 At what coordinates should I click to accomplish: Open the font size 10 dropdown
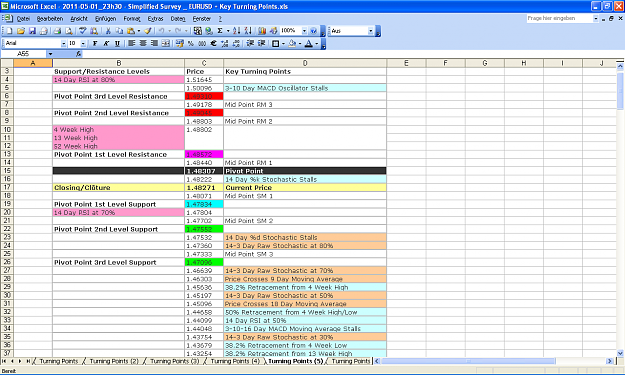[x=83, y=43]
